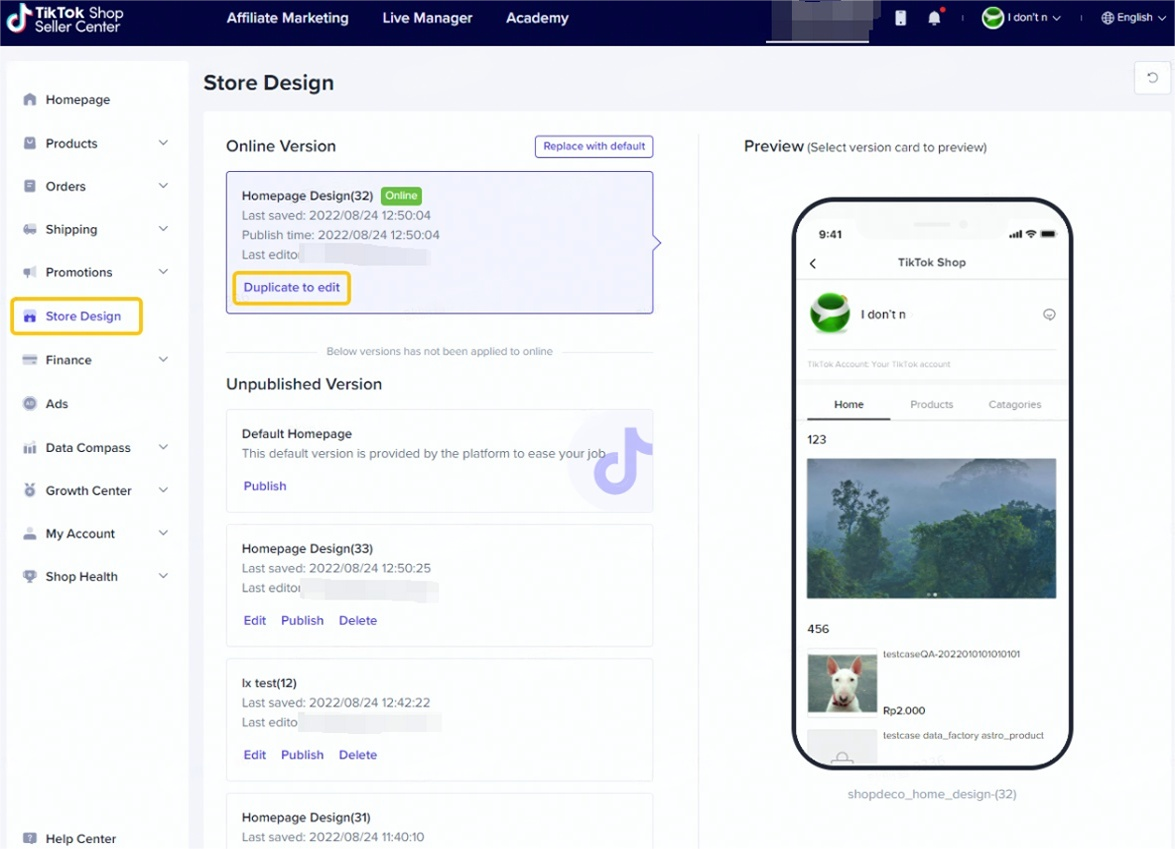Screen dimensions: 1175x849
Task: Delete the Homepage Design(33) version
Action: [357, 621]
